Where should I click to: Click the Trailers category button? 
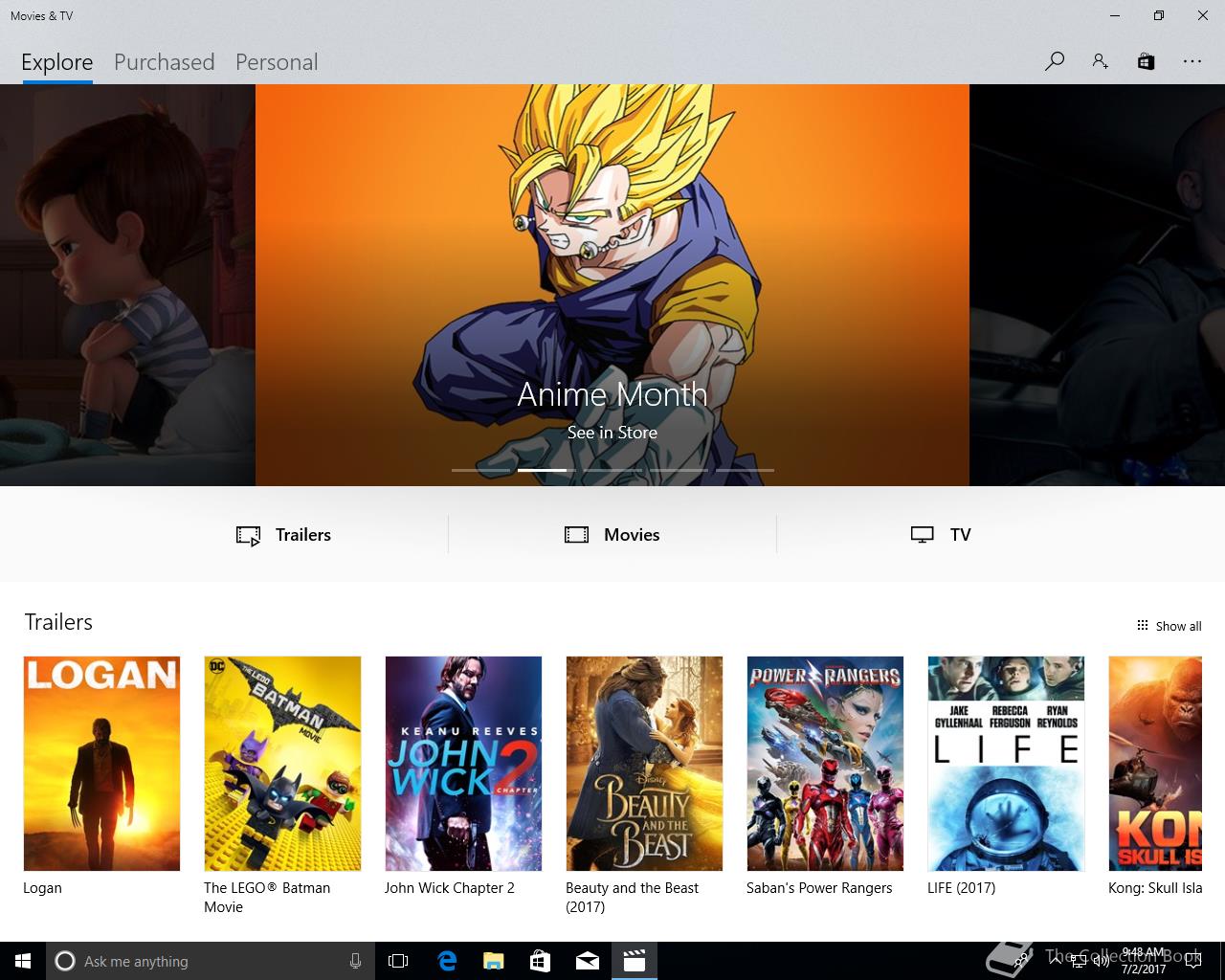[x=283, y=535]
